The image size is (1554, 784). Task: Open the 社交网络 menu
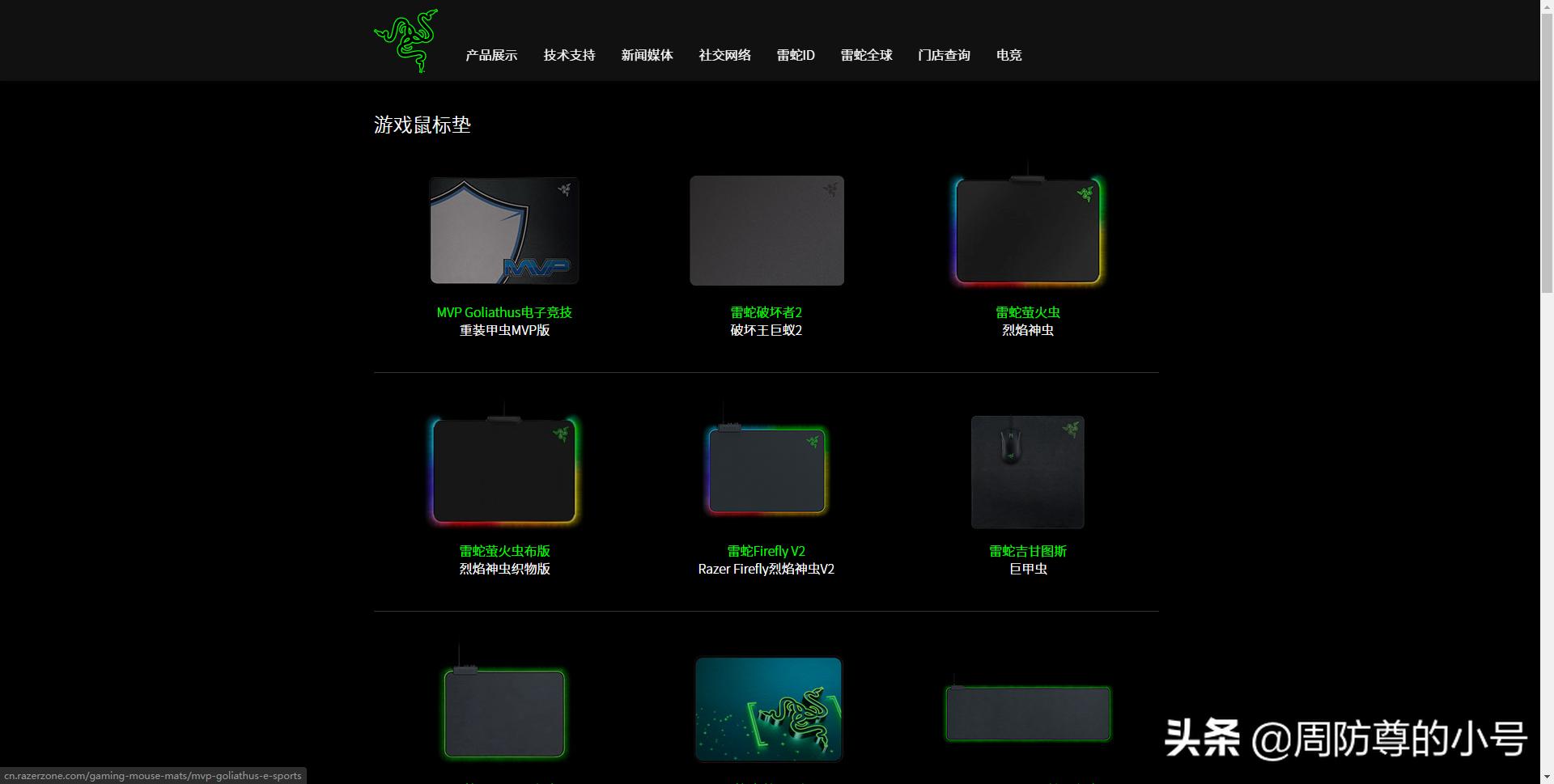coord(724,55)
